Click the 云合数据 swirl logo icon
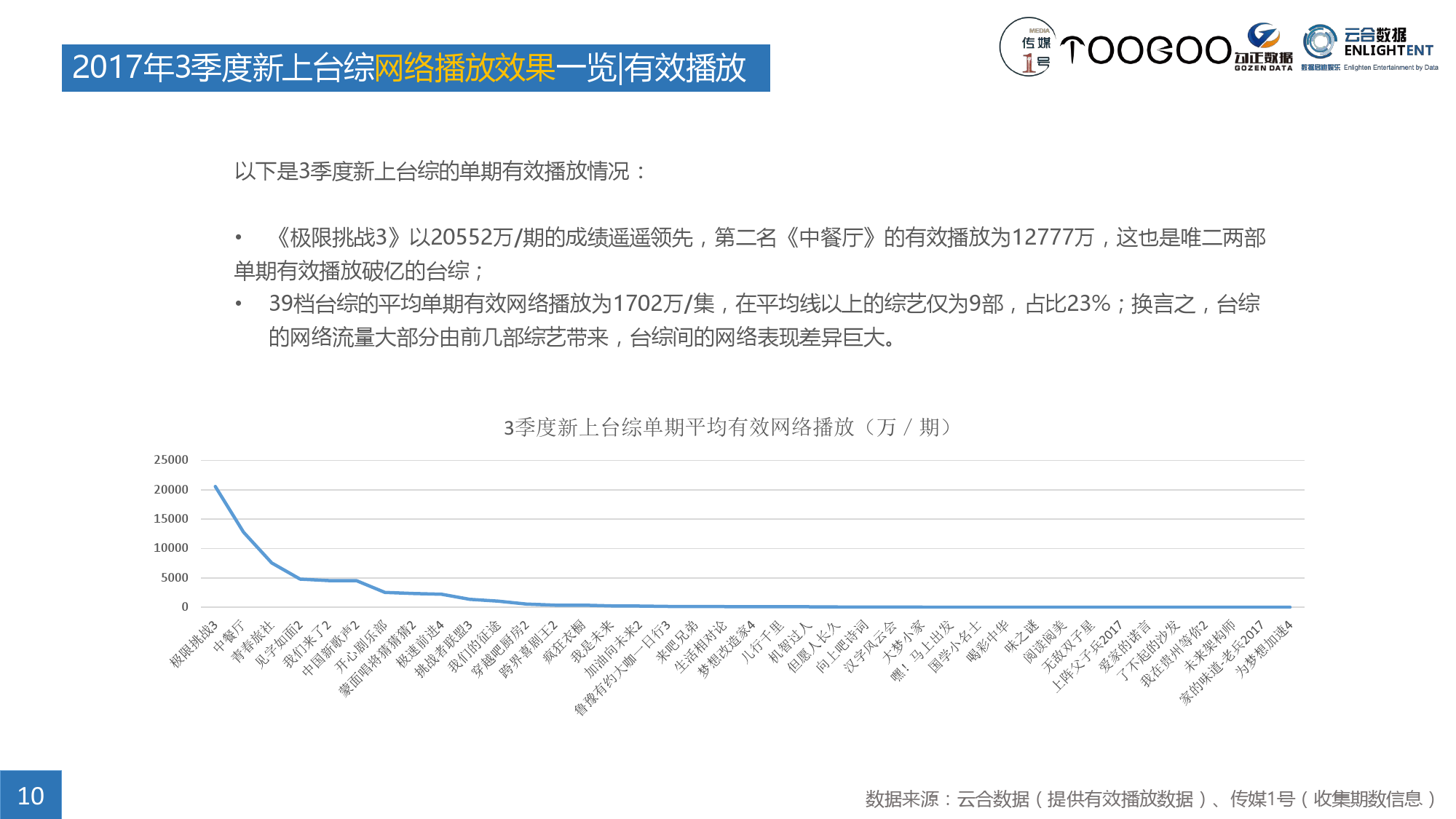Viewport: 1456px width, 819px height. pos(1320,41)
